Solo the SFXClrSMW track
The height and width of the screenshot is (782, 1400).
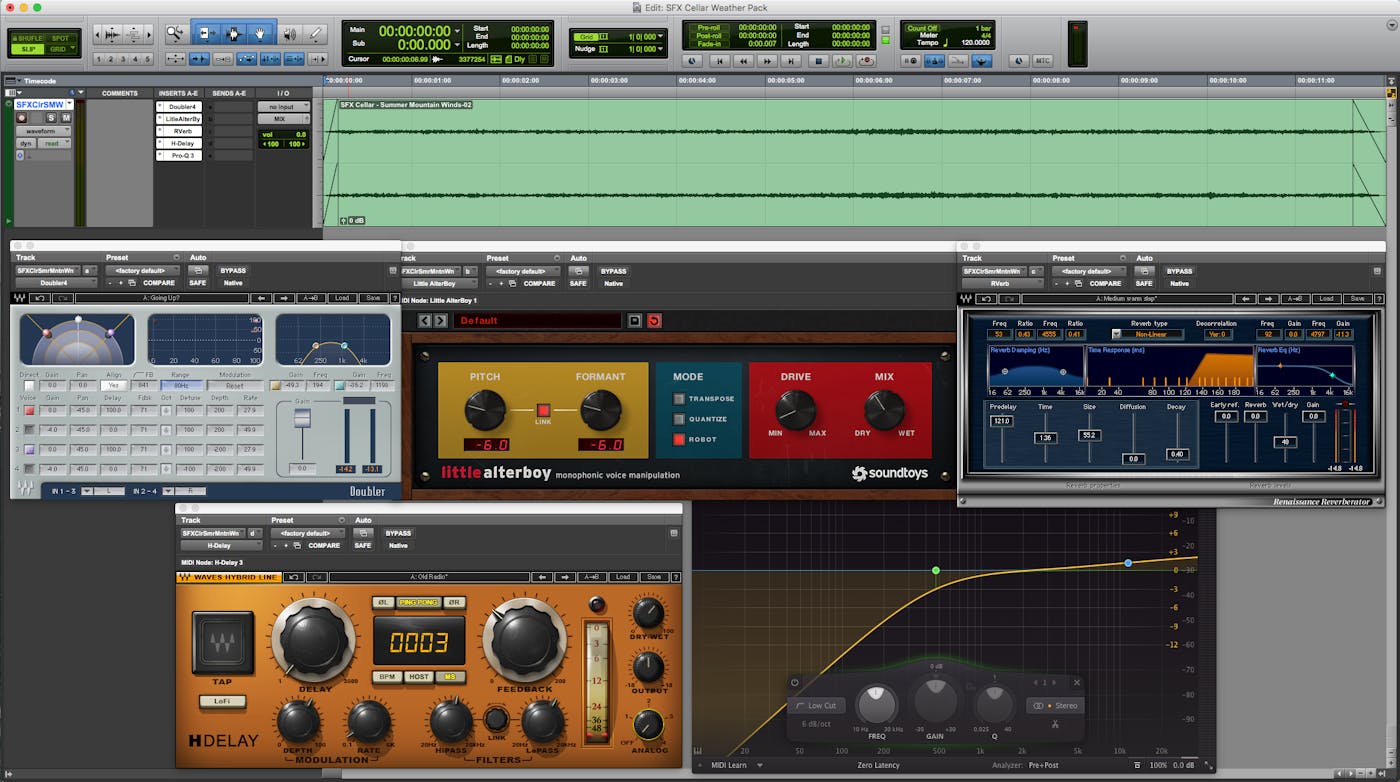[51, 118]
